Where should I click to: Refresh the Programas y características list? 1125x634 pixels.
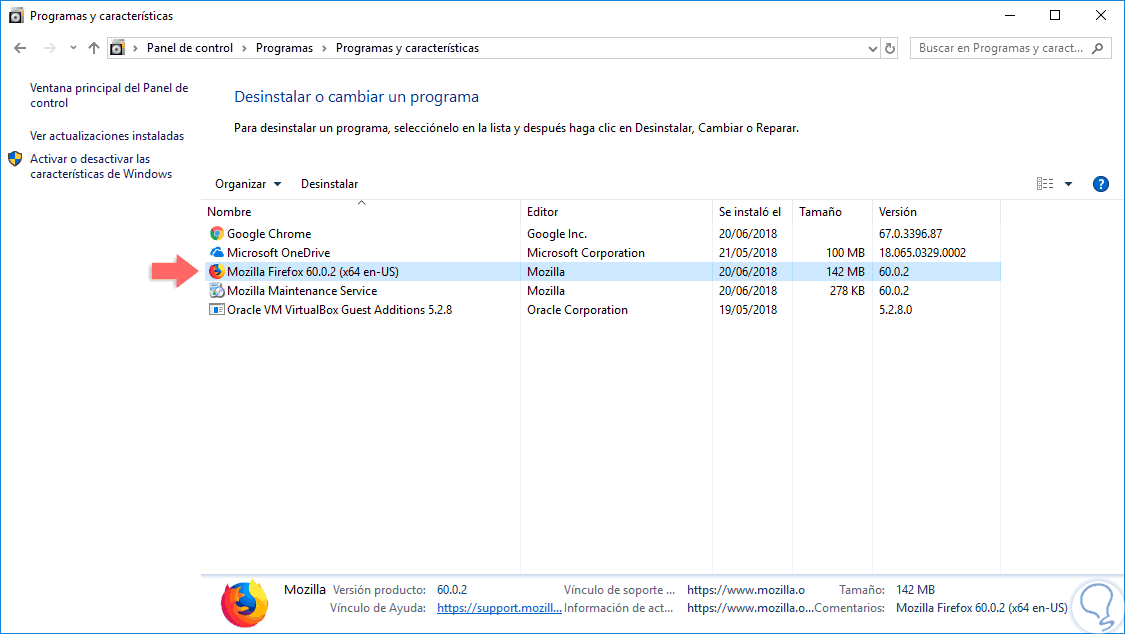(890, 48)
